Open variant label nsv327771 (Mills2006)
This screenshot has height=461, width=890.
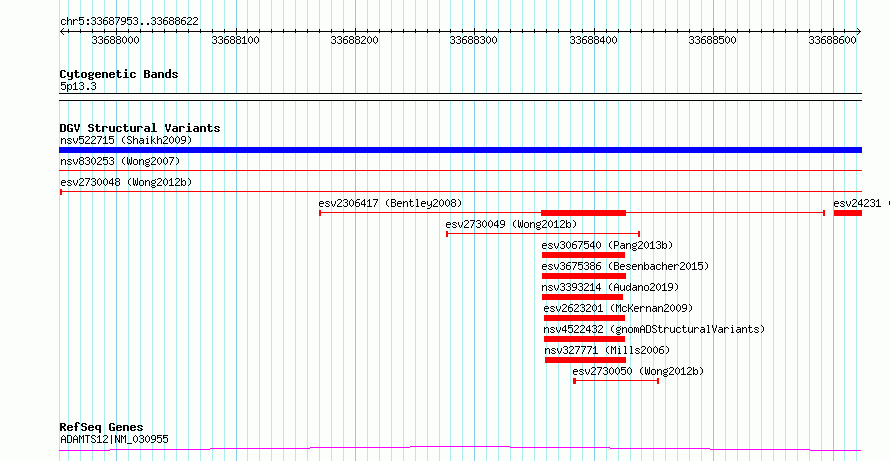click(607, 350)
